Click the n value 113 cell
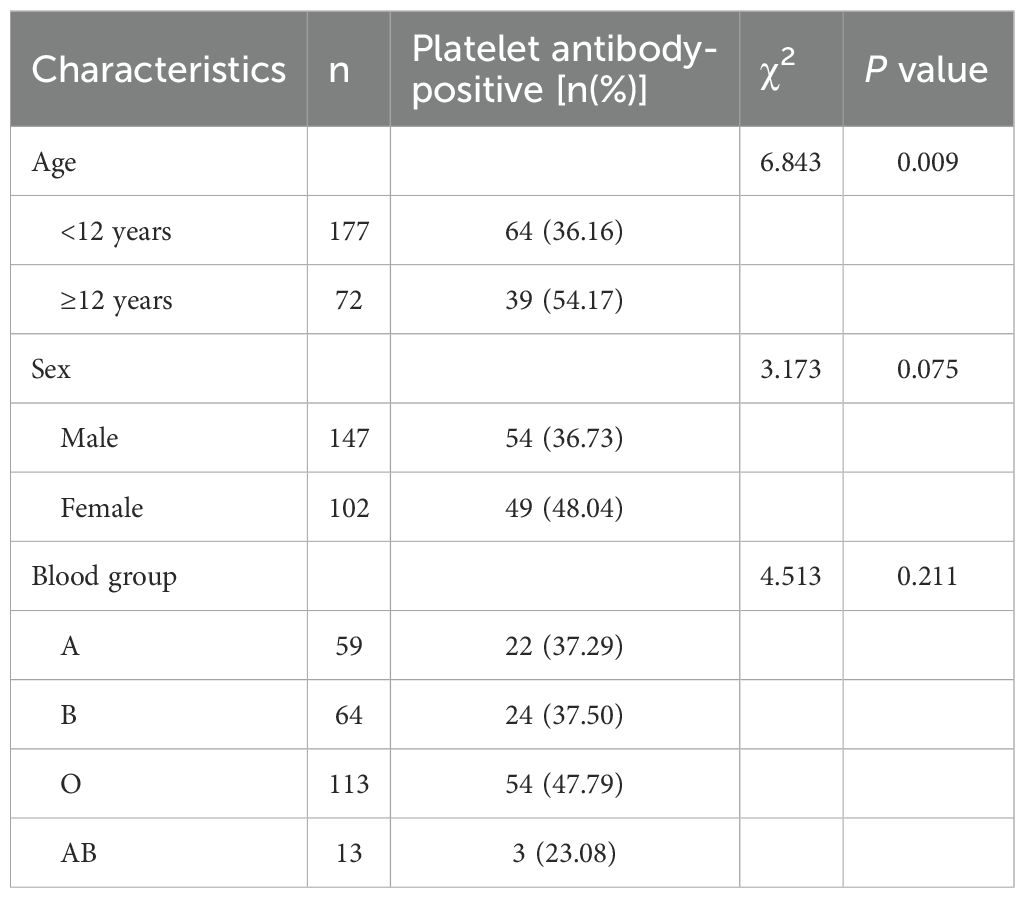The image size is (1025, 898). coord(348,784)
